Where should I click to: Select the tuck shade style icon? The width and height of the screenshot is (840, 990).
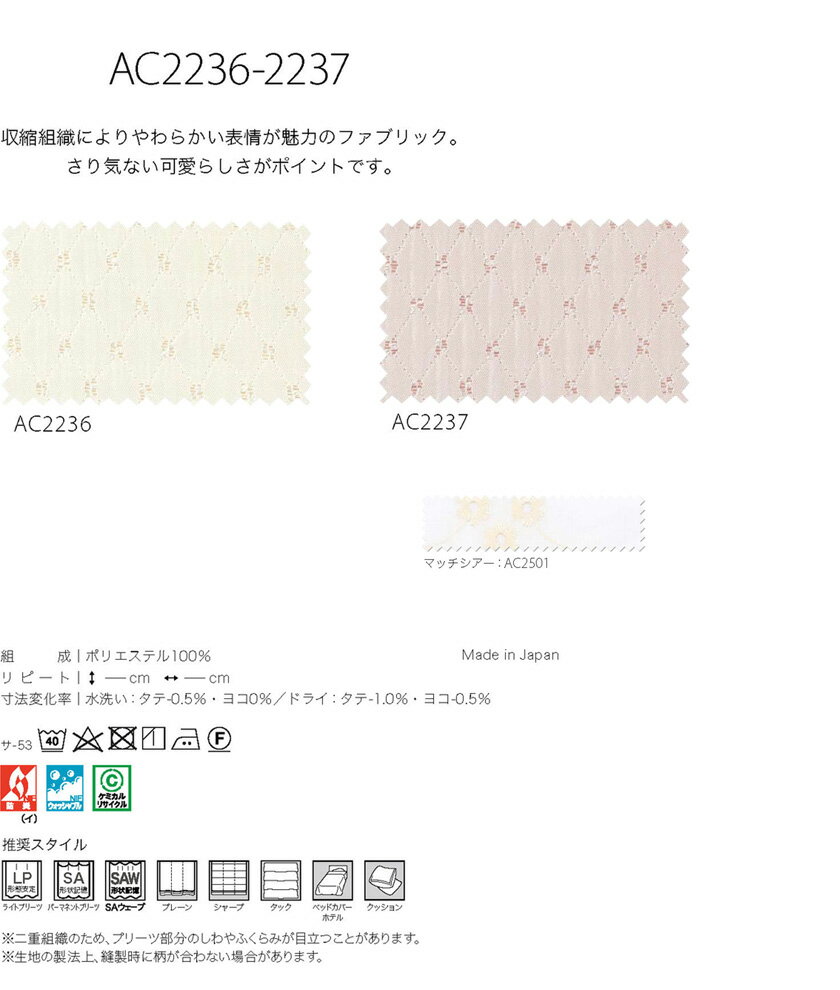(x=280, y=880)
